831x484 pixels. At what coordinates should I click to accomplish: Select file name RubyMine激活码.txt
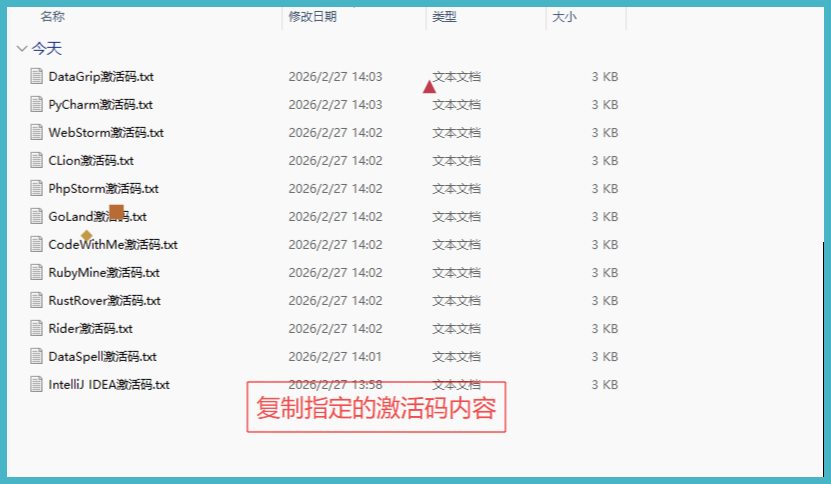(104, 272)
